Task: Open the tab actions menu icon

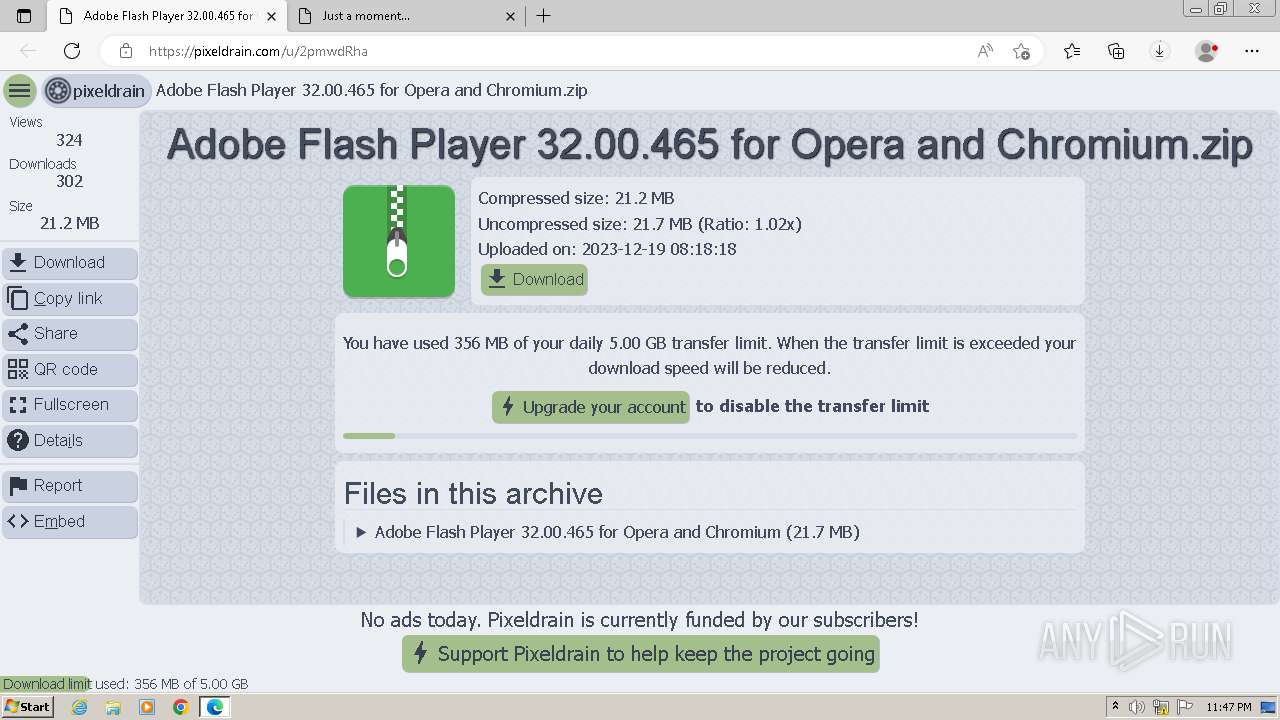Action: [x=24, y=16]
